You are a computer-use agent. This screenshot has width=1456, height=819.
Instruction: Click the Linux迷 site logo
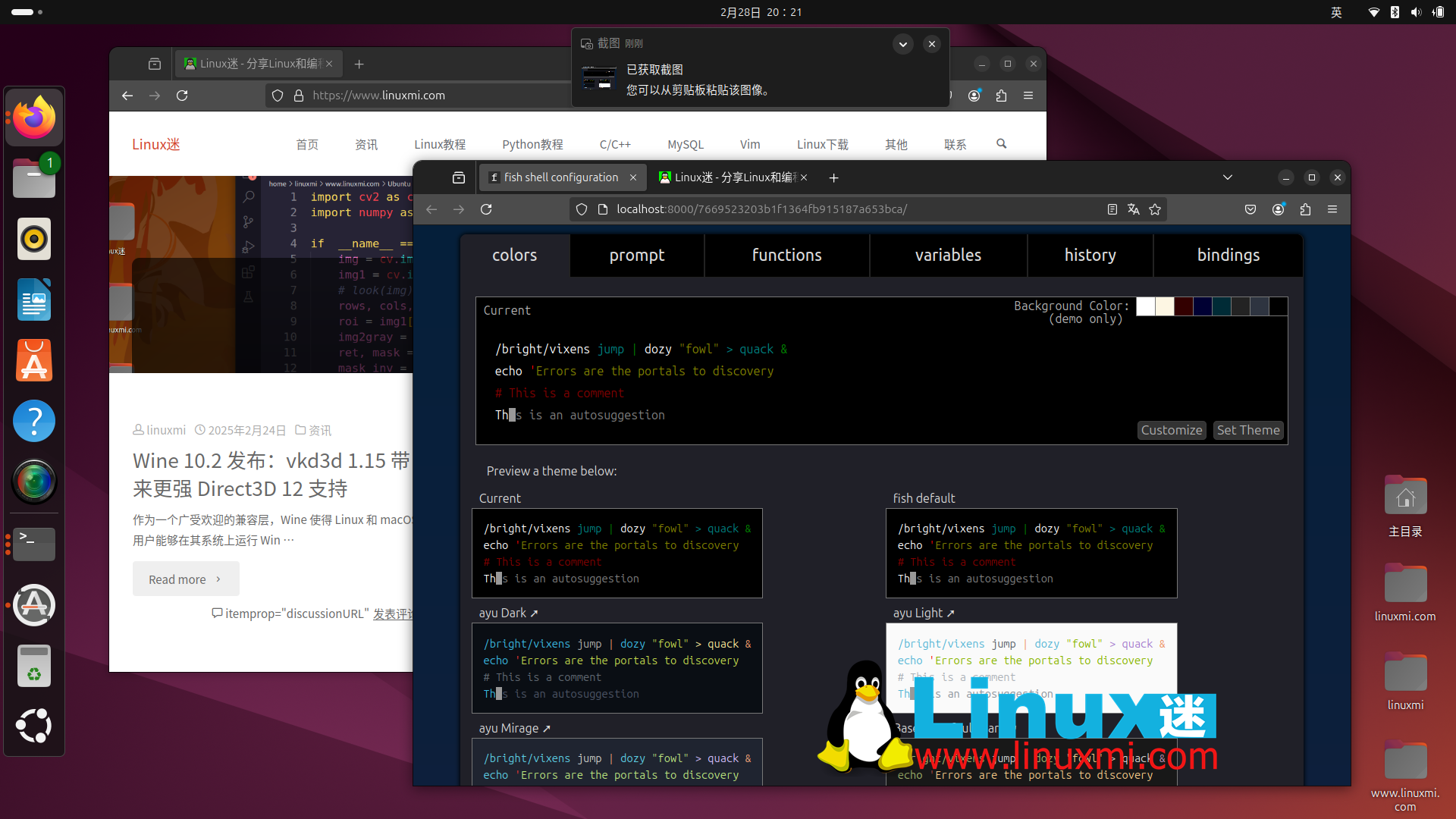point(156,145)
